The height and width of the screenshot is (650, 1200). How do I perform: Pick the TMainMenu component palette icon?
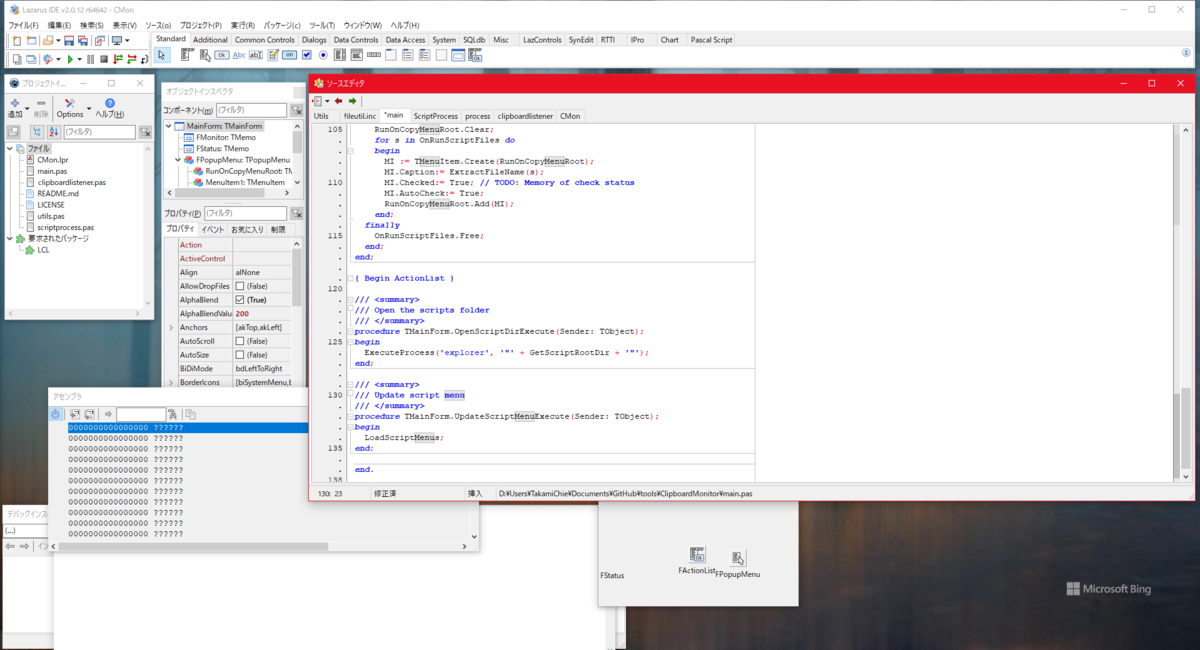click(x=188, y=54)
